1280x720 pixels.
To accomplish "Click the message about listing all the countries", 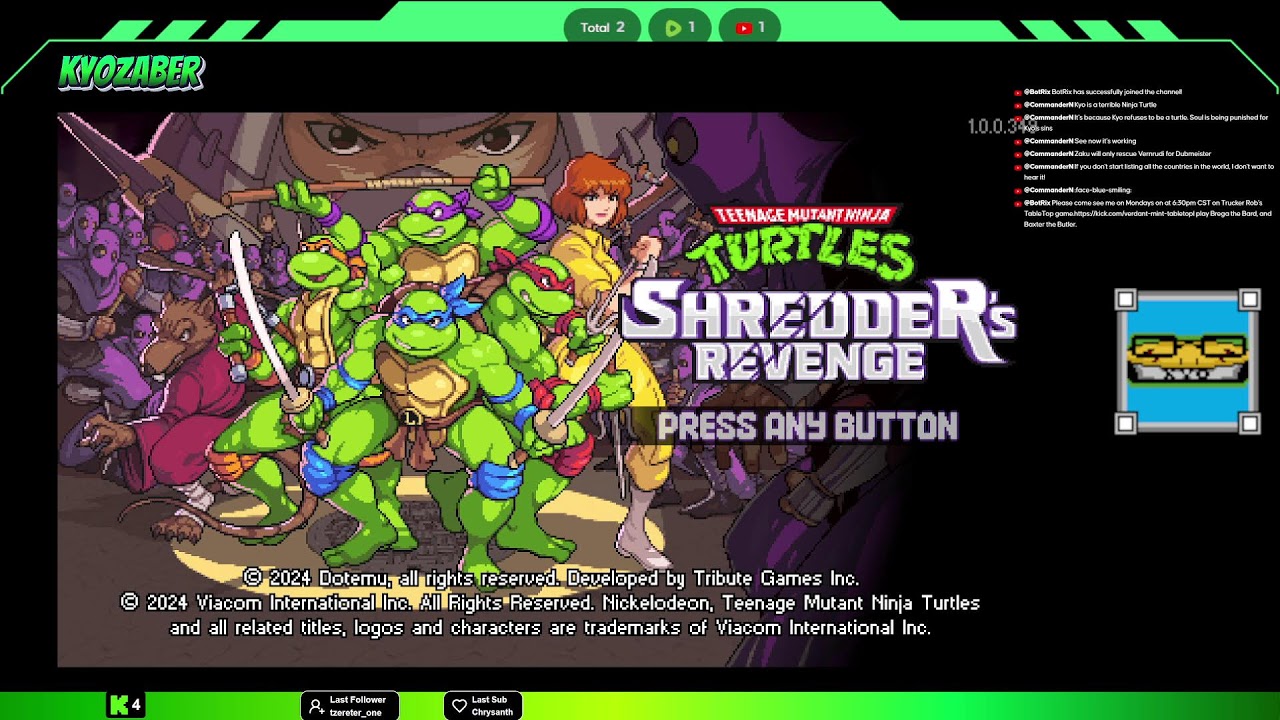I will (x=1149, y=172).
